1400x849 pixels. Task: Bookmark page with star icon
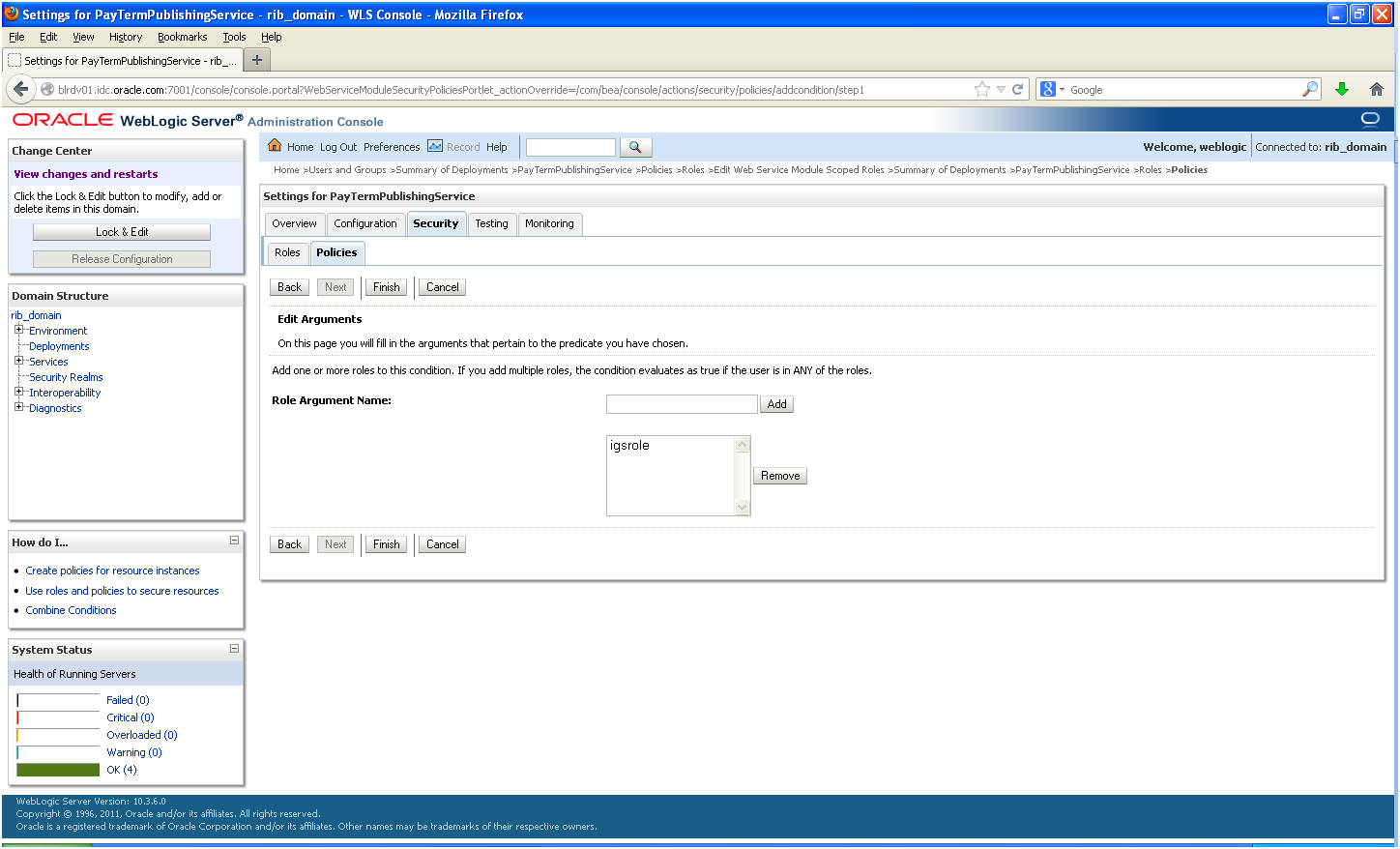click(982, 89)
